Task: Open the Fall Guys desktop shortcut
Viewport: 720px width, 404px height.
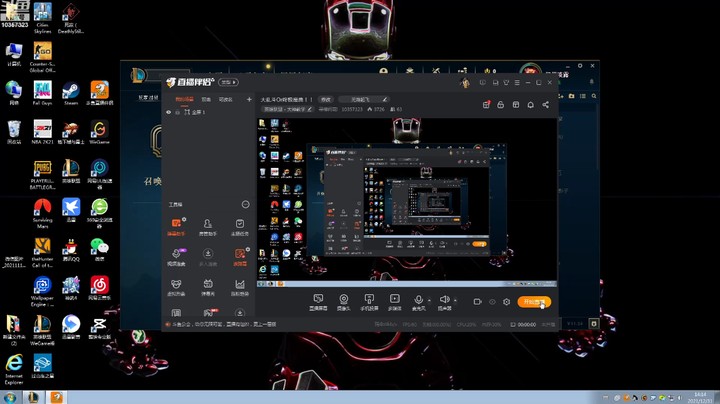Action: coord(42,93)
